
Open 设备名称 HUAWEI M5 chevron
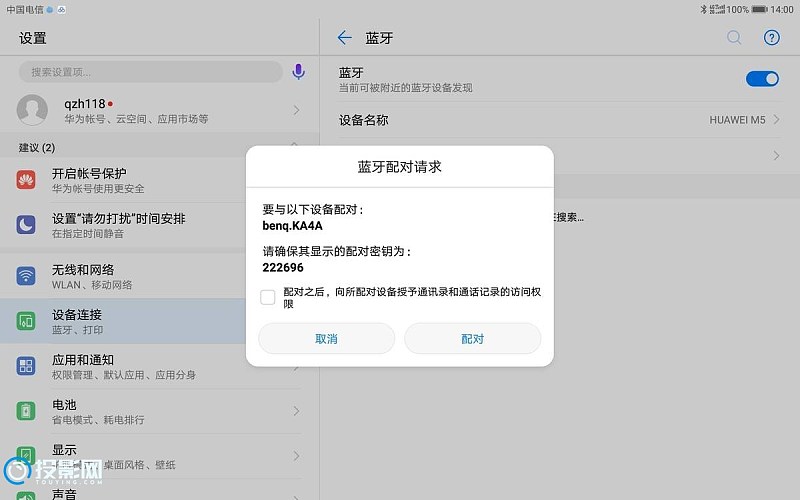[x=776, y=120]
